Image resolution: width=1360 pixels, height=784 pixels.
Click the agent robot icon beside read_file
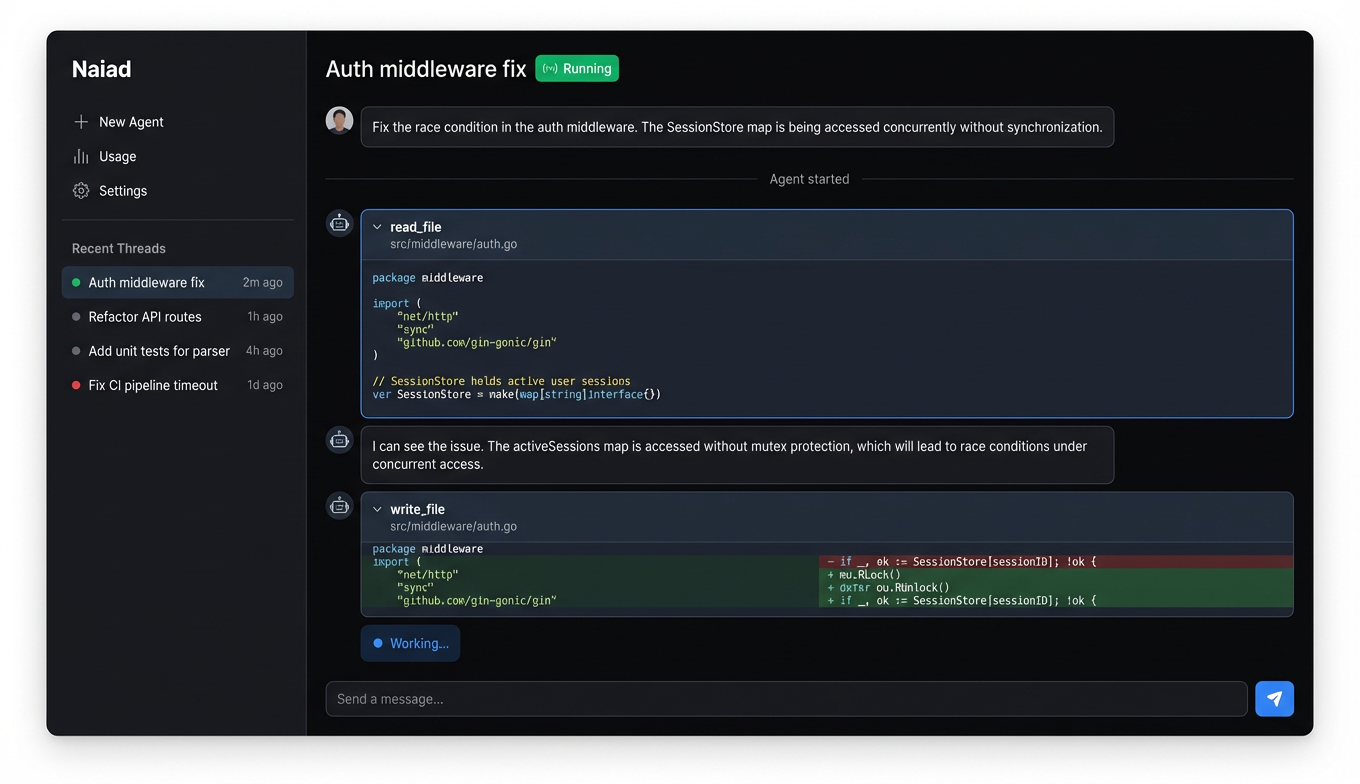(x=339, y=222)
